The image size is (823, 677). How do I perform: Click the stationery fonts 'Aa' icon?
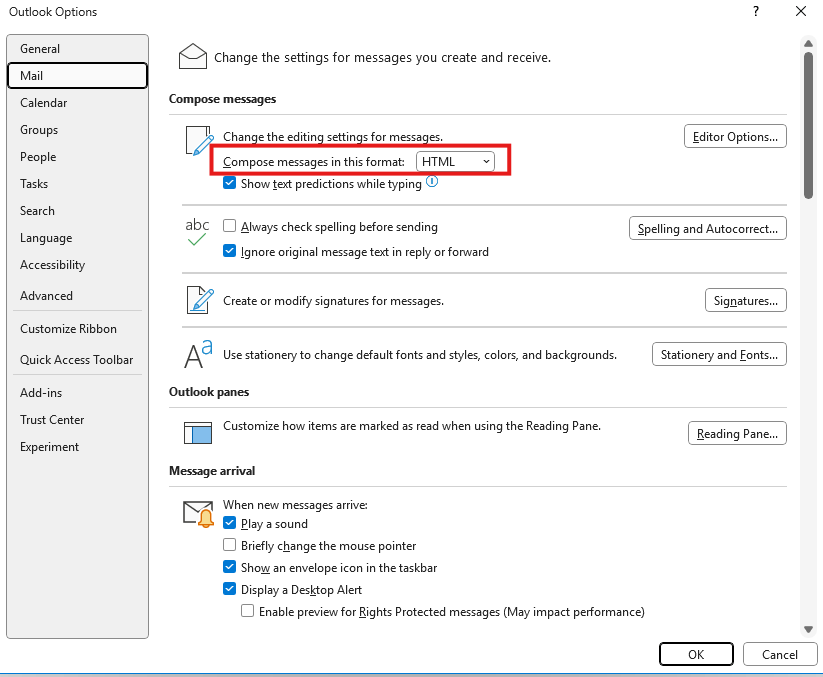tap(198, 354)
